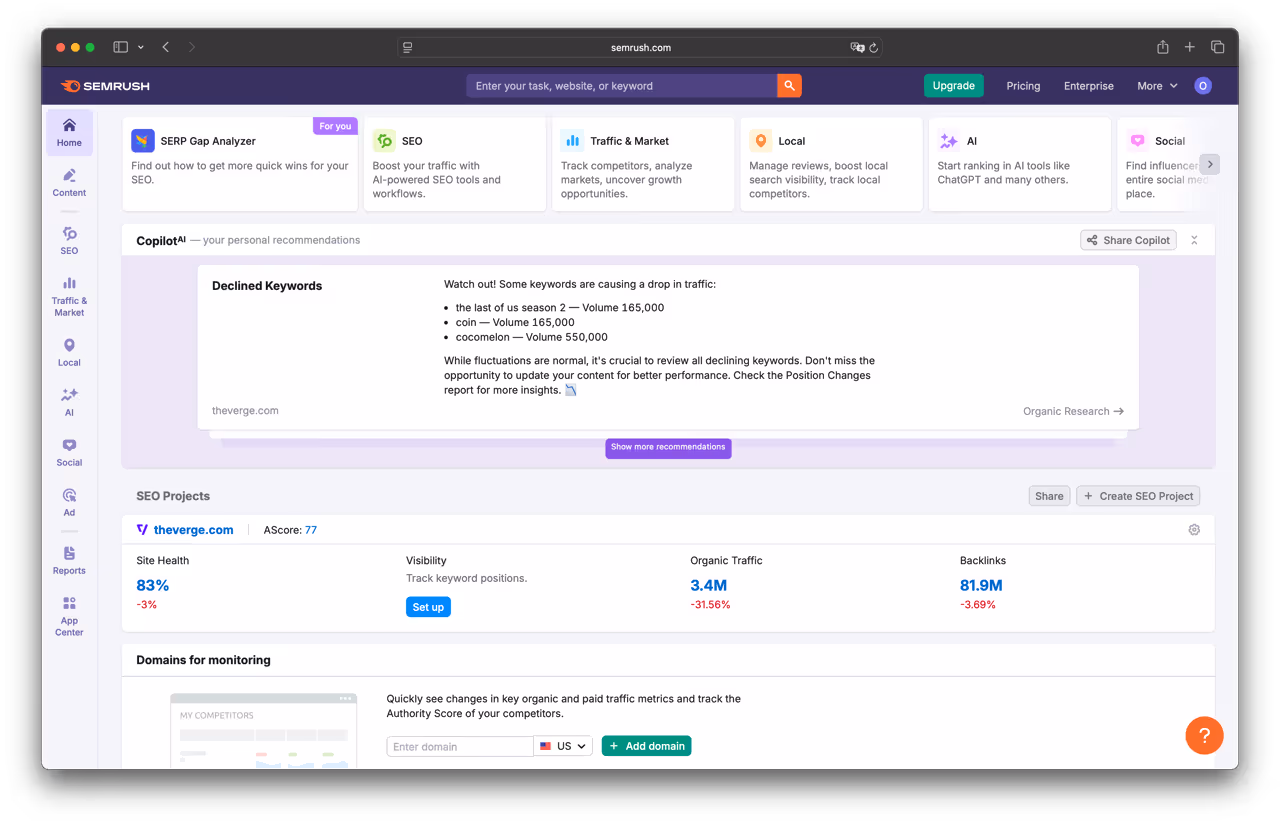Click the green Upgrade button
Image resolution: width=1280 pixels, height=824 pixels.
click(953, 86)
